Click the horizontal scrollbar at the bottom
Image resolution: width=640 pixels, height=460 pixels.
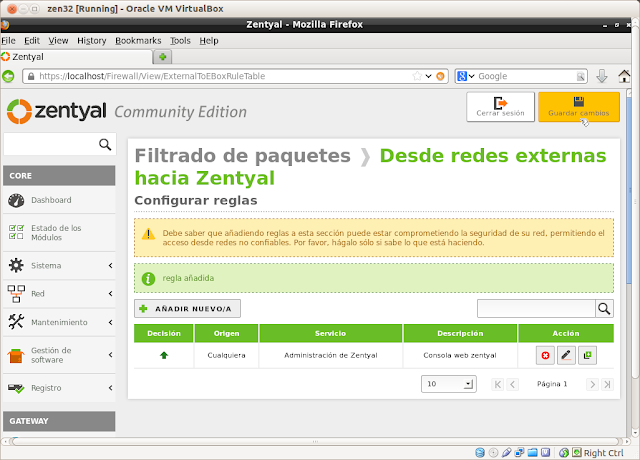pos(315,441)
